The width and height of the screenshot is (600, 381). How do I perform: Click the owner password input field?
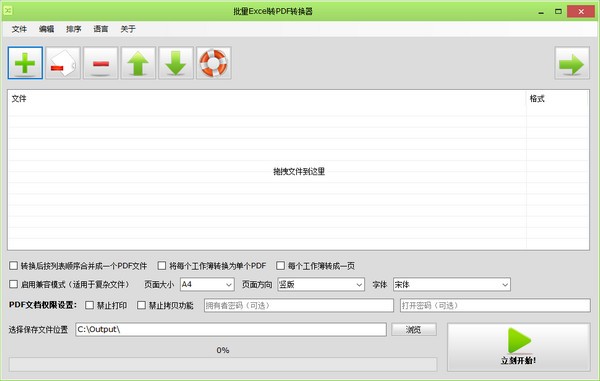(x=299, y=306)
